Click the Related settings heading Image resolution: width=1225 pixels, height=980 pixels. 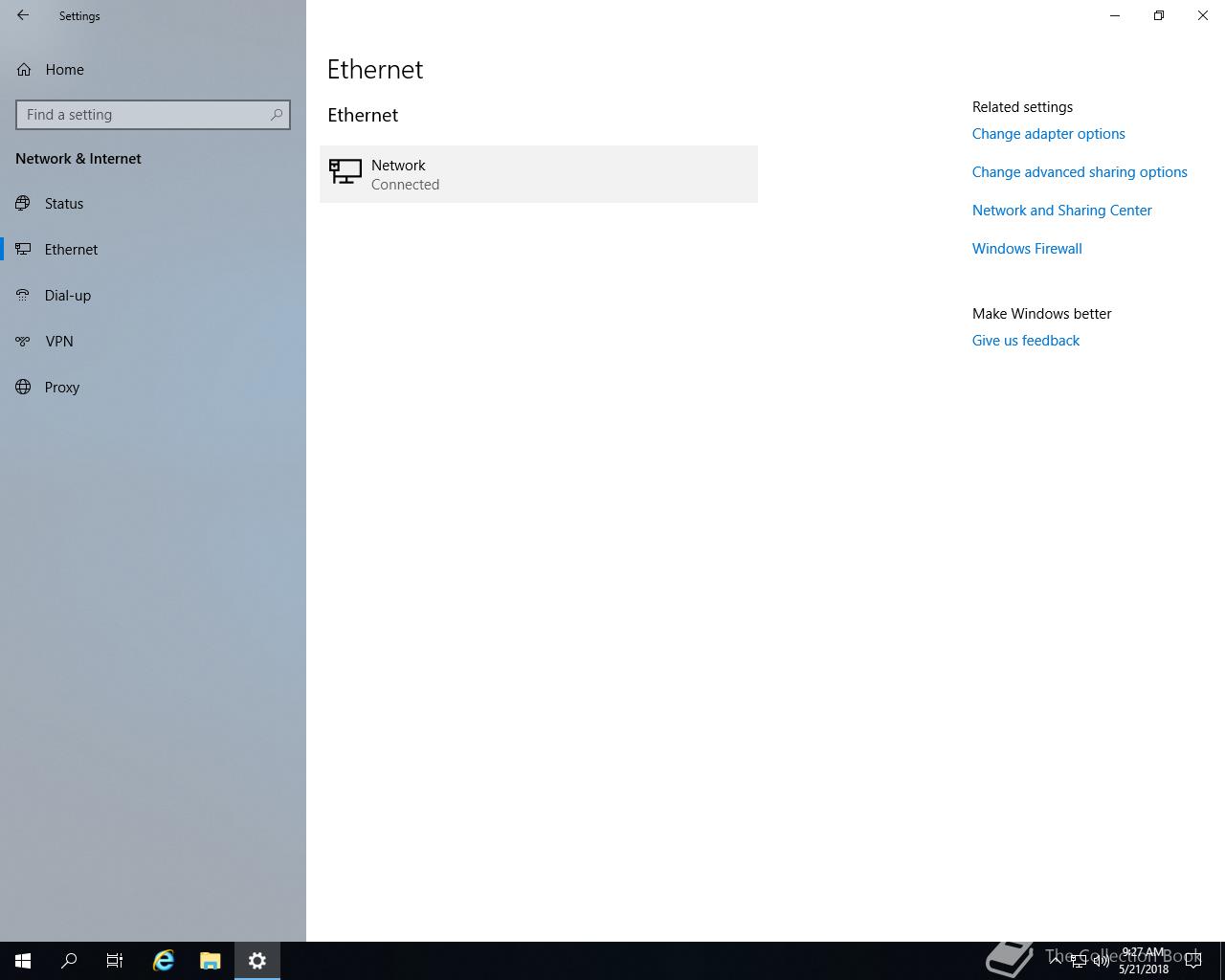click(x=1022, y=107)
